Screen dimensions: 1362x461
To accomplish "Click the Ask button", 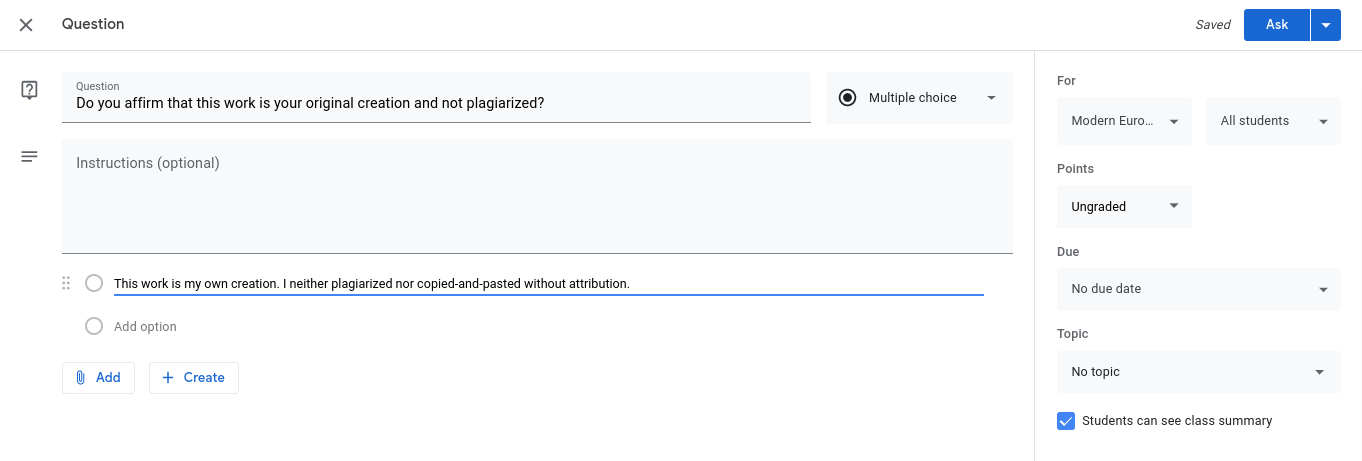I will pos(1277,25).
